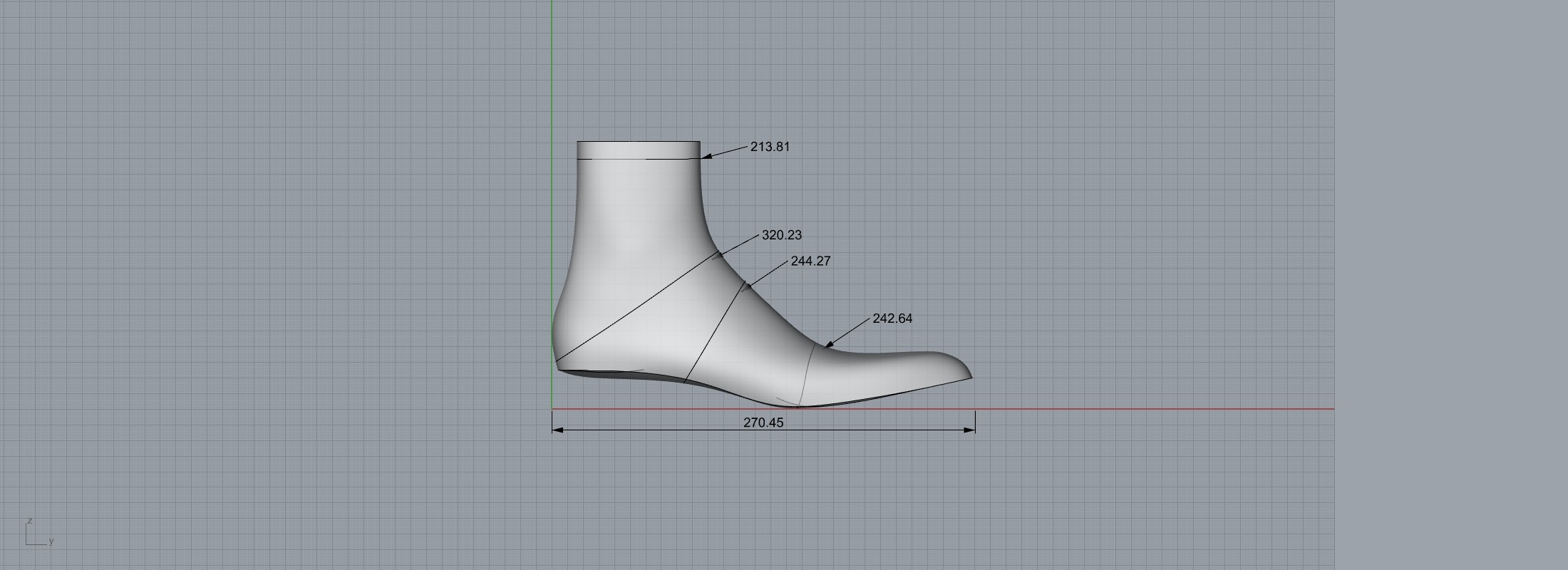
Task: Select the 213.81 dimension text
Action: 770,147
